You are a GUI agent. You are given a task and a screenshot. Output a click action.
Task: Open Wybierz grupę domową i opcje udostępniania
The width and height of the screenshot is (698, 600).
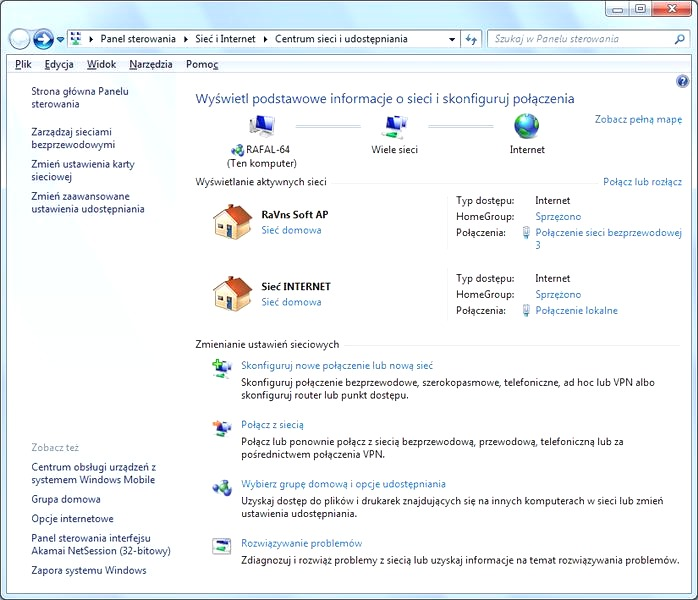point(343,484)
